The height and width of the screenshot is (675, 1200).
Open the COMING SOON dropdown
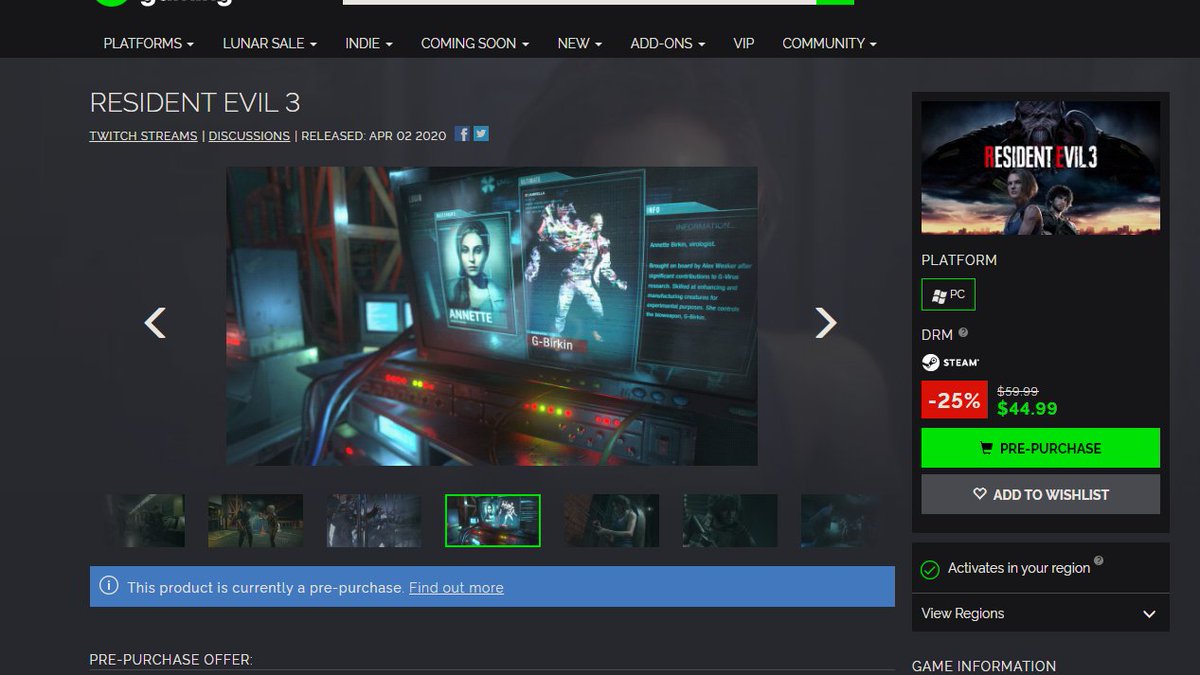coord(474,43)
